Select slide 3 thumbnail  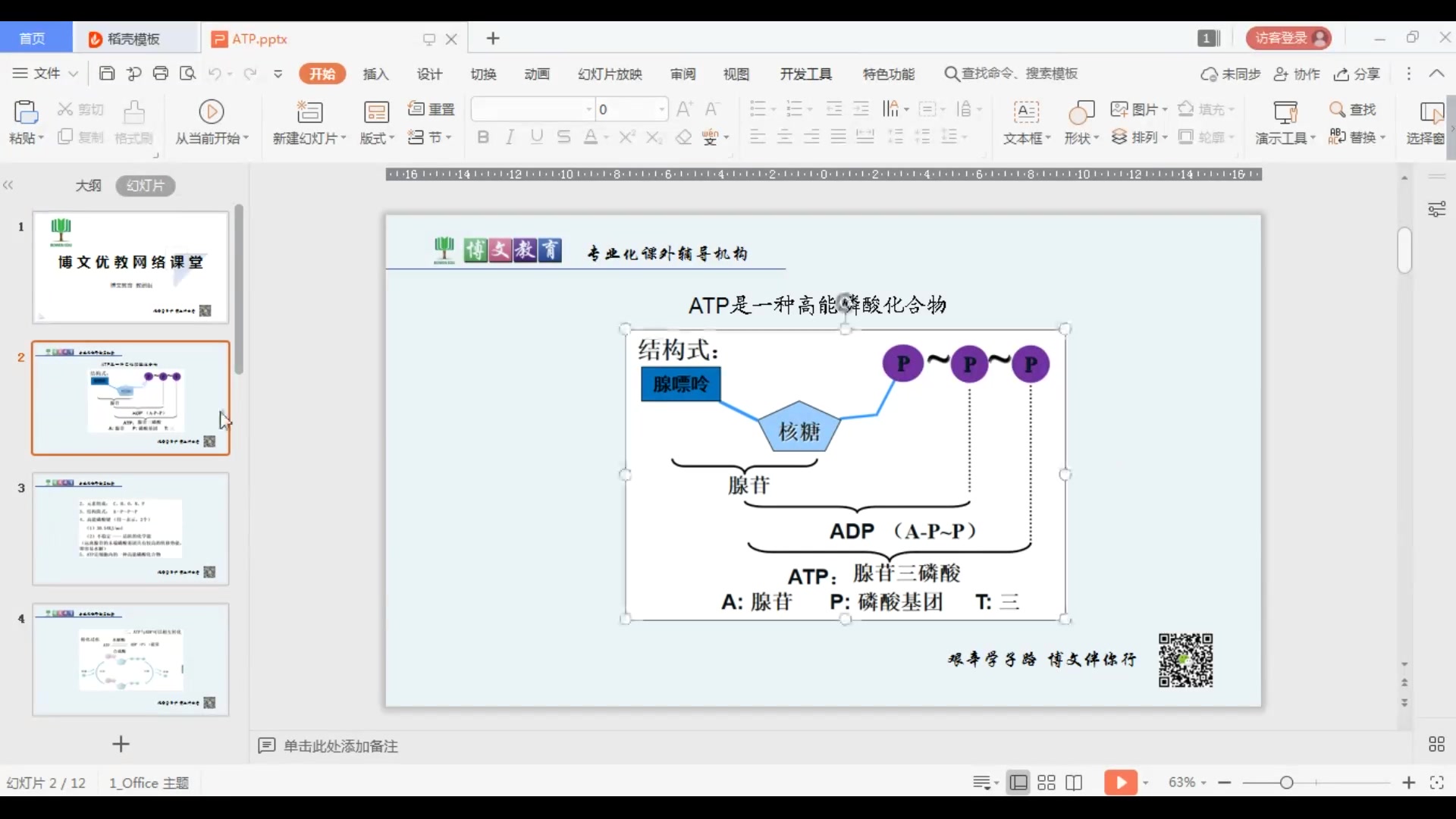point(130,529)
